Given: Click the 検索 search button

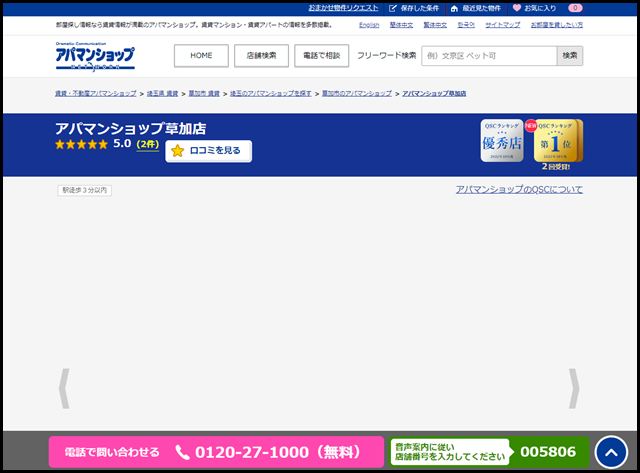Looking at the screenshot, I should point(570,56).
